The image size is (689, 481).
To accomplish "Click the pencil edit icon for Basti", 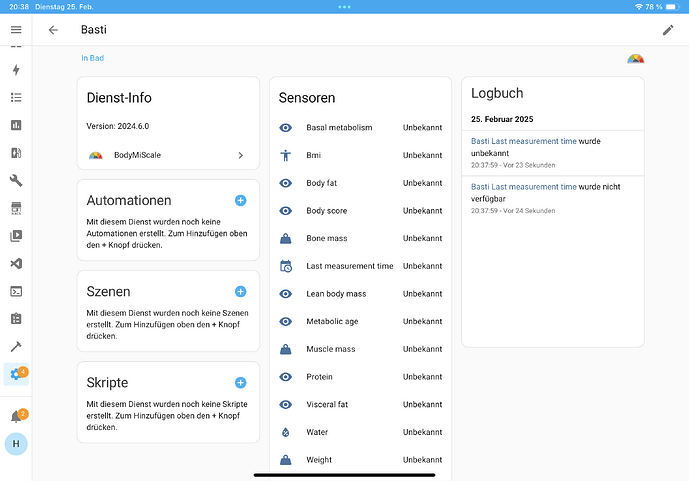I will [668, 30].
